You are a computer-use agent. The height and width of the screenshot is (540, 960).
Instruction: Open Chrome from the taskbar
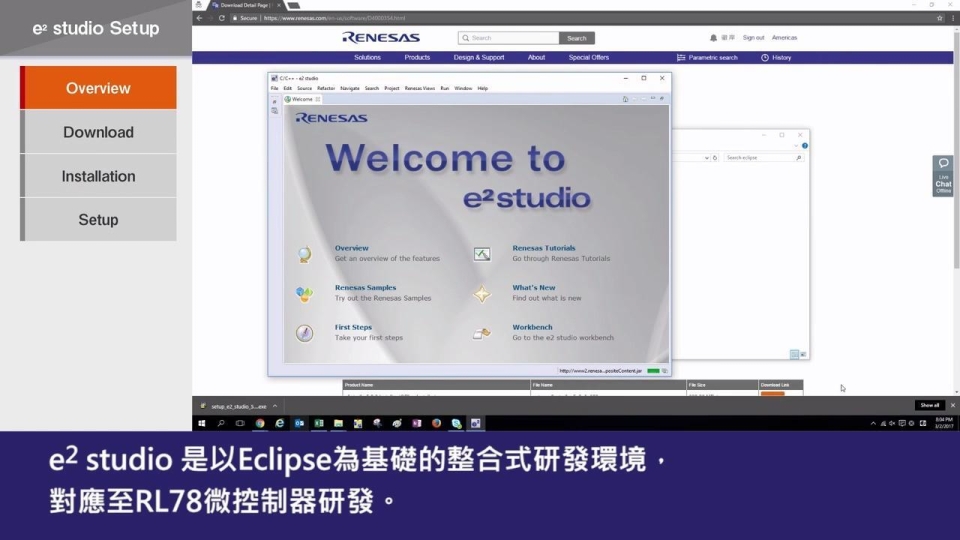[260, 423]
